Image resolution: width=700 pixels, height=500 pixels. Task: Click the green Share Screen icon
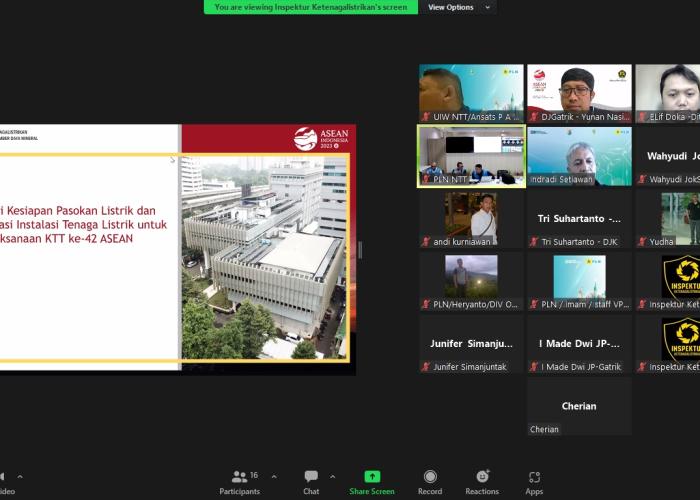372,481
